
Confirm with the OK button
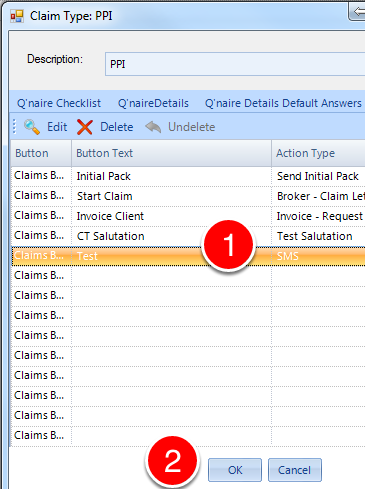click(235, 470)
